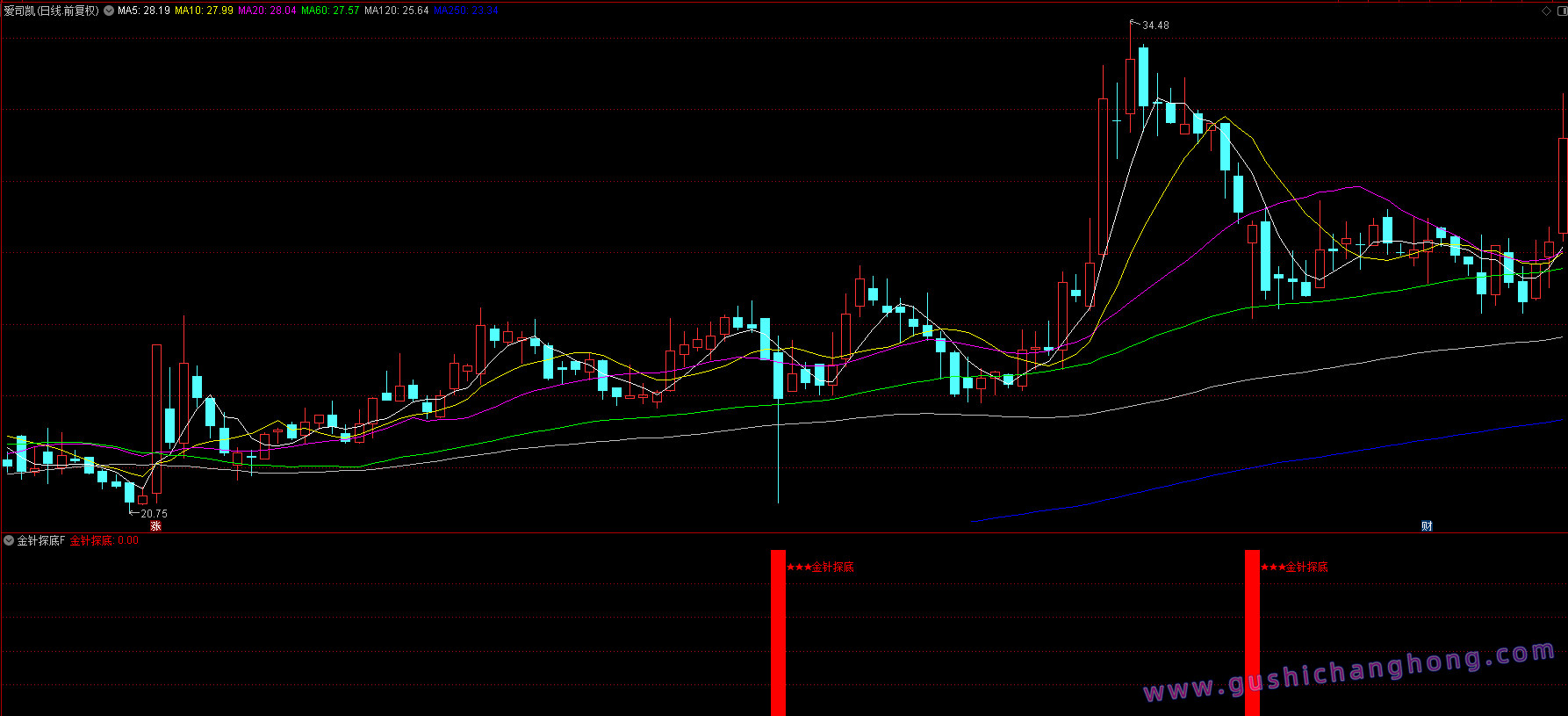
Task: Select the first red 金针探底 signal bar
Action: click(778, 633)
